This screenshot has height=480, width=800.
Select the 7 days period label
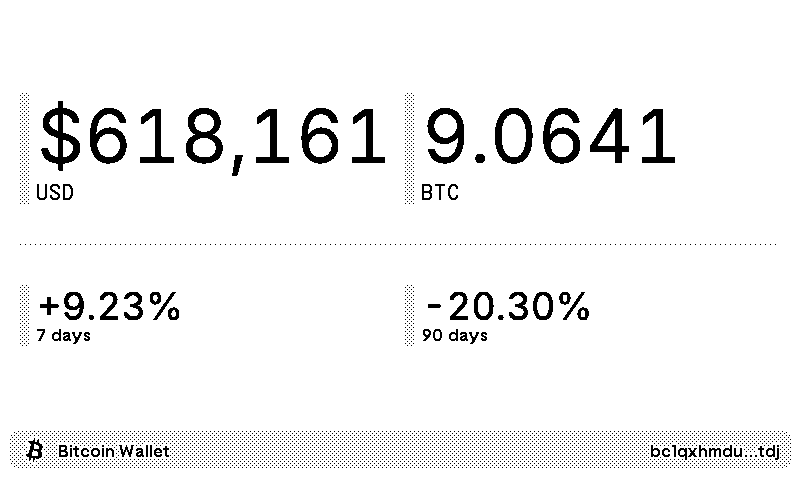point(63,336)
